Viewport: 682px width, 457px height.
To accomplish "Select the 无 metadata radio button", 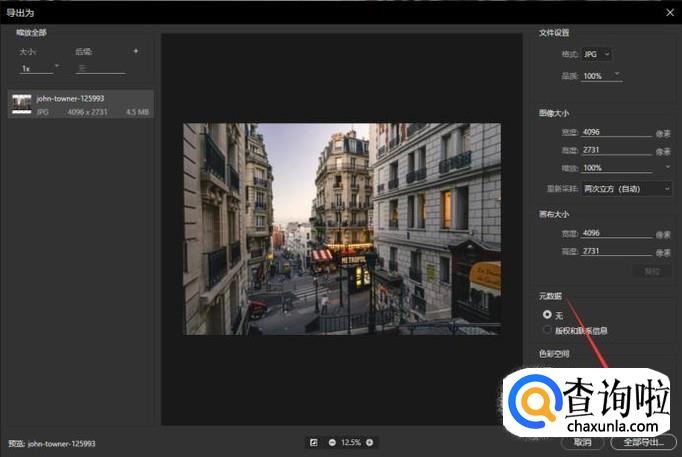I will pos(546,315).
